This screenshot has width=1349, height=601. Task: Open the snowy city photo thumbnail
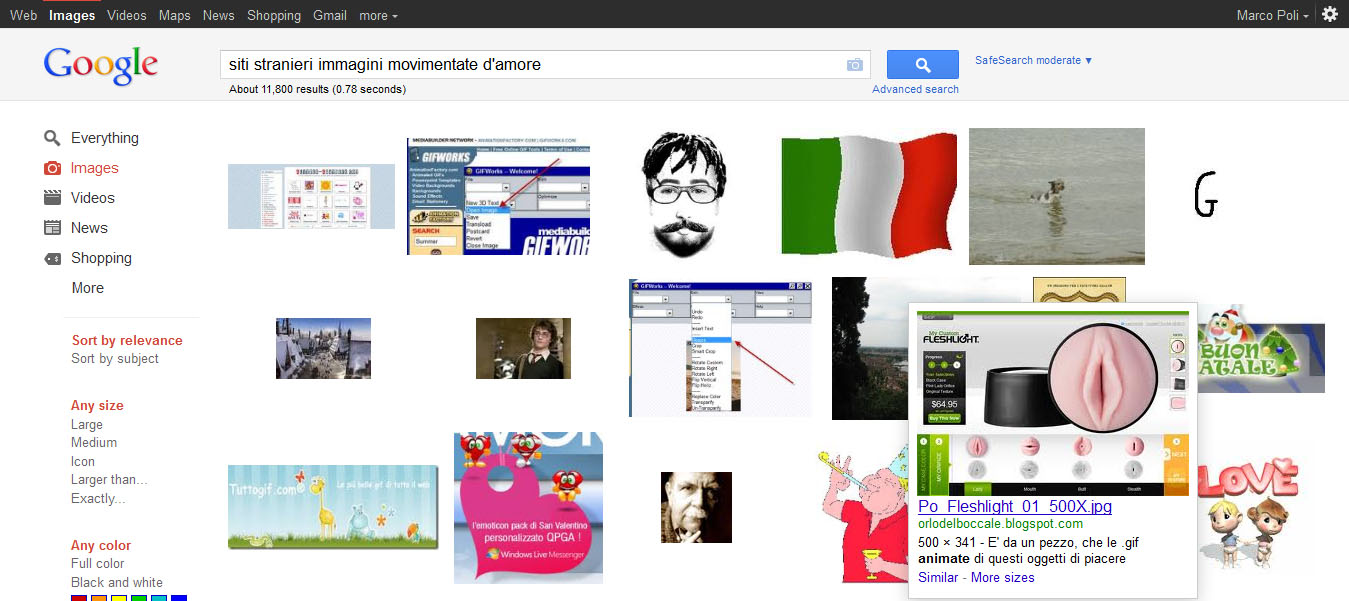tap(323, 348)
